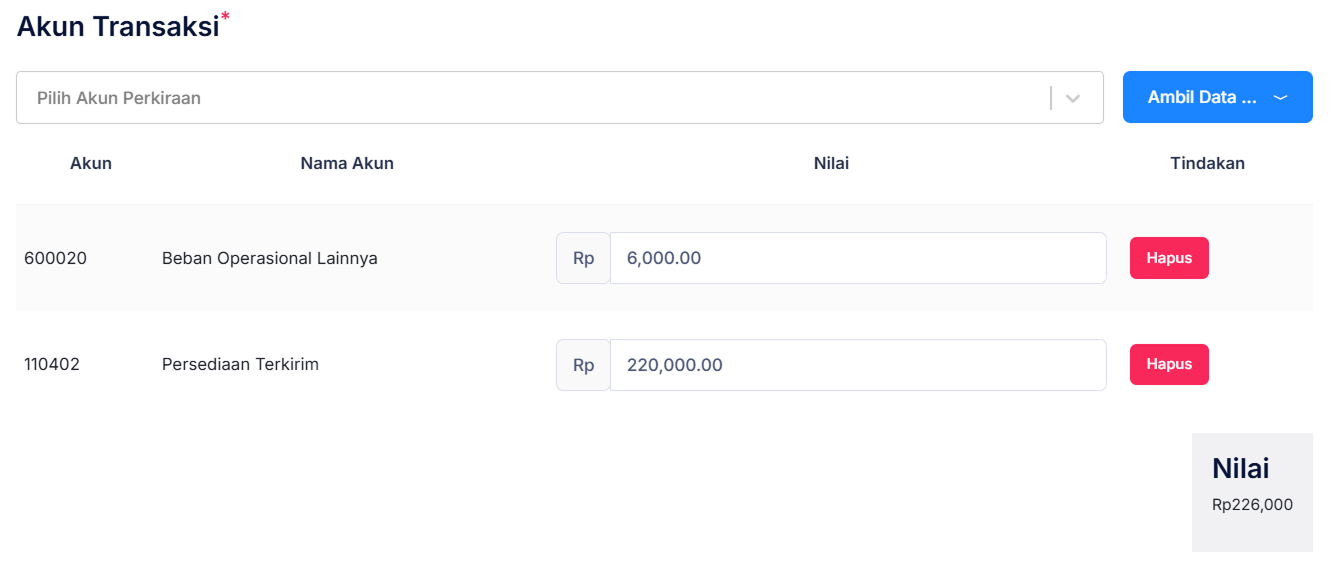
Task: Click the Nilai column header
Action: point(831,163)
